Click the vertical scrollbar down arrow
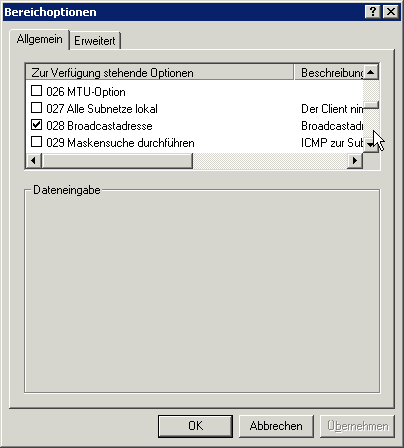This screenshot has width=404, height=448. coord(371,145)
